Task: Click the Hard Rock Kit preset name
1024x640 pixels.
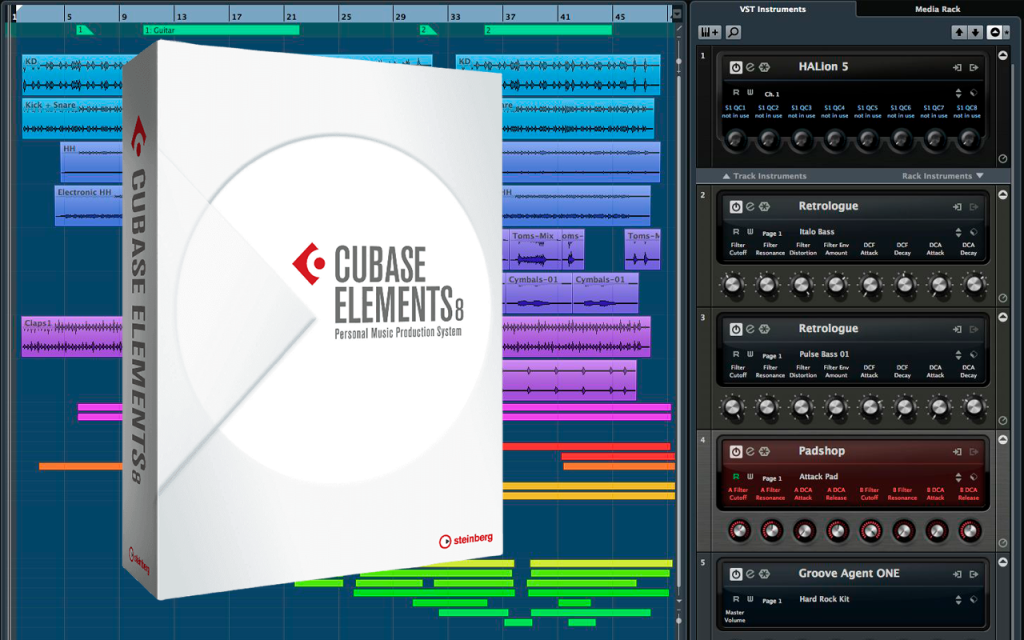Action: pyautogui.click(x=824, y=599)
